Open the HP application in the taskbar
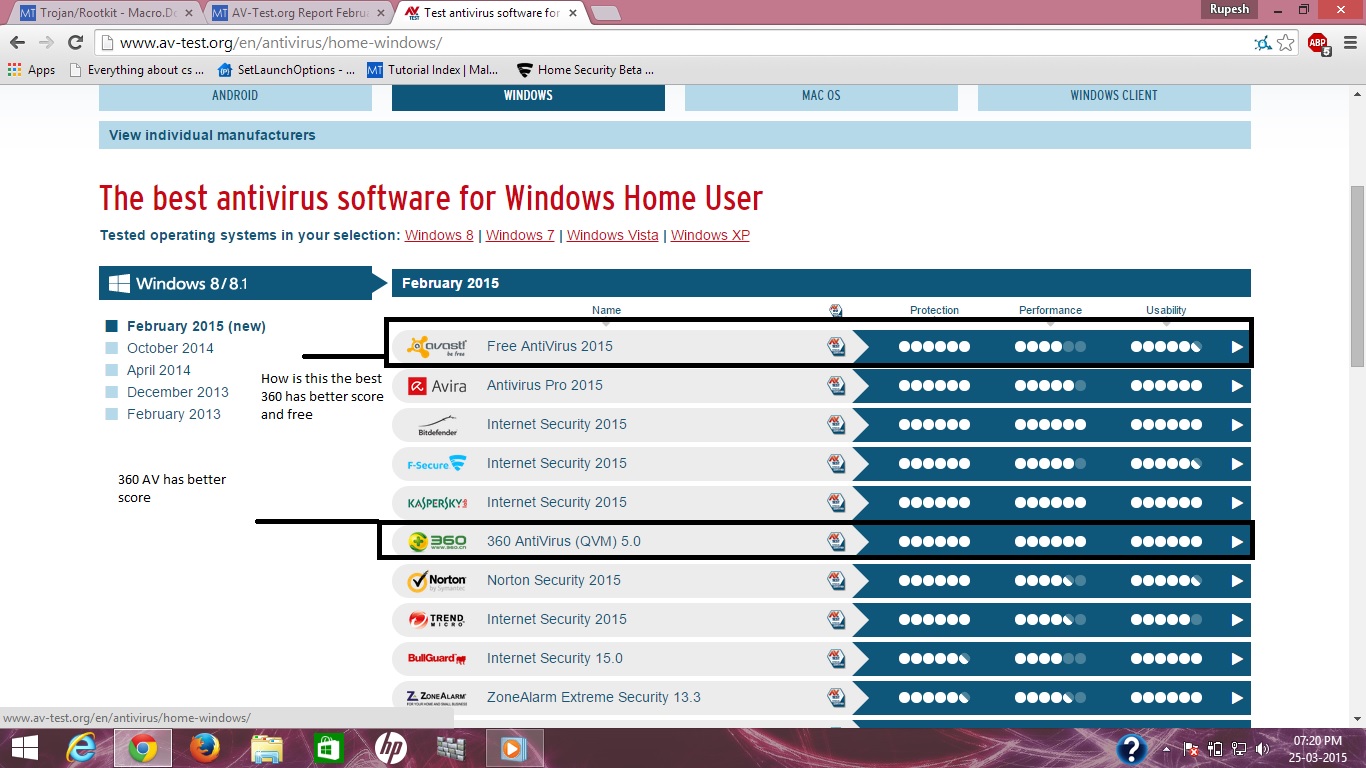 [391, 747]
